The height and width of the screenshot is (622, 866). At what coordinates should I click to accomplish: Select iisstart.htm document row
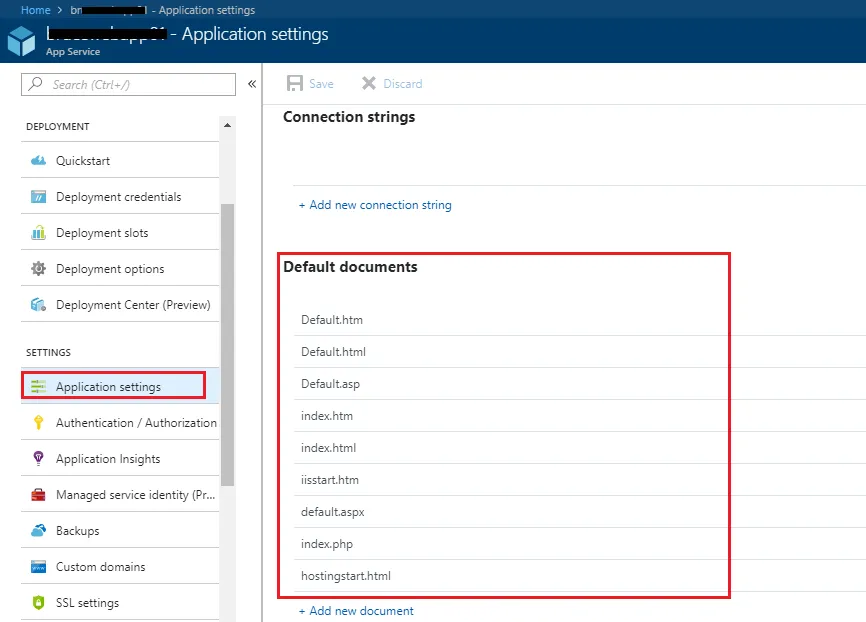(x=580, y=480)
